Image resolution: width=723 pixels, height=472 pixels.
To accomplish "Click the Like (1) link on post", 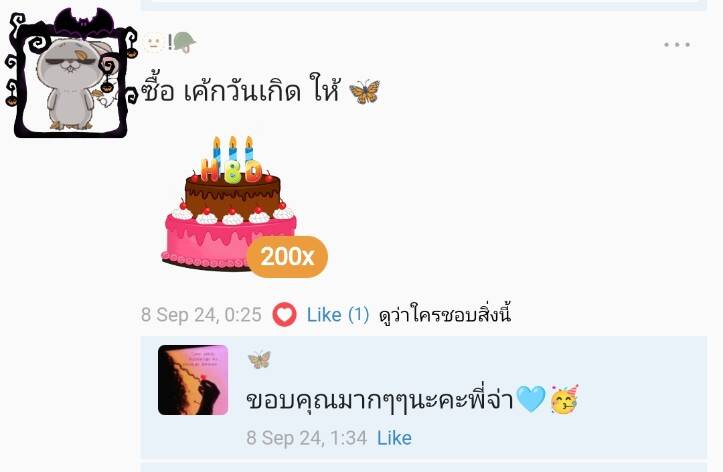I will 338,315.
